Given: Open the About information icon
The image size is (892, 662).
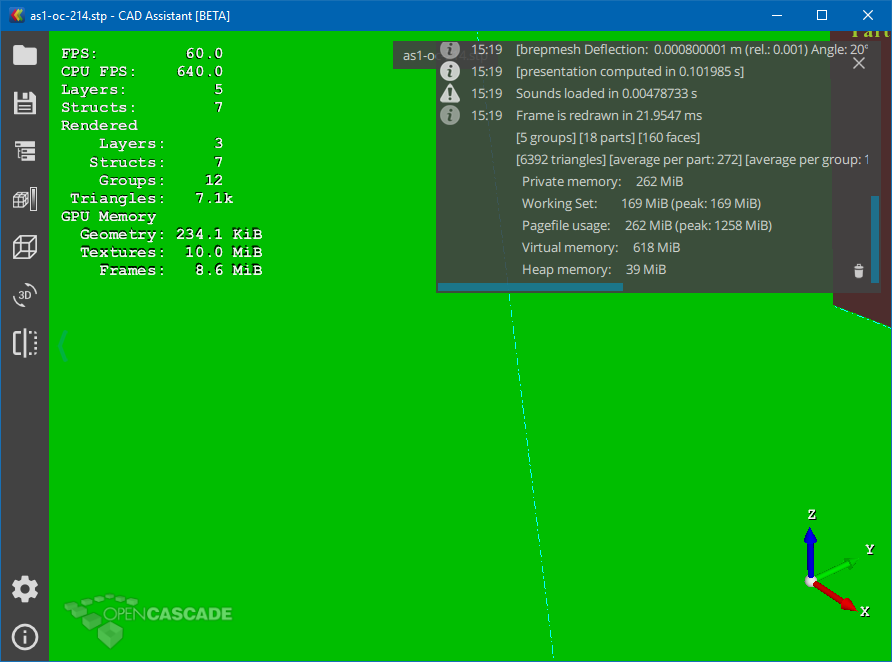Looking at the screenshot, I should coord(25,637).
